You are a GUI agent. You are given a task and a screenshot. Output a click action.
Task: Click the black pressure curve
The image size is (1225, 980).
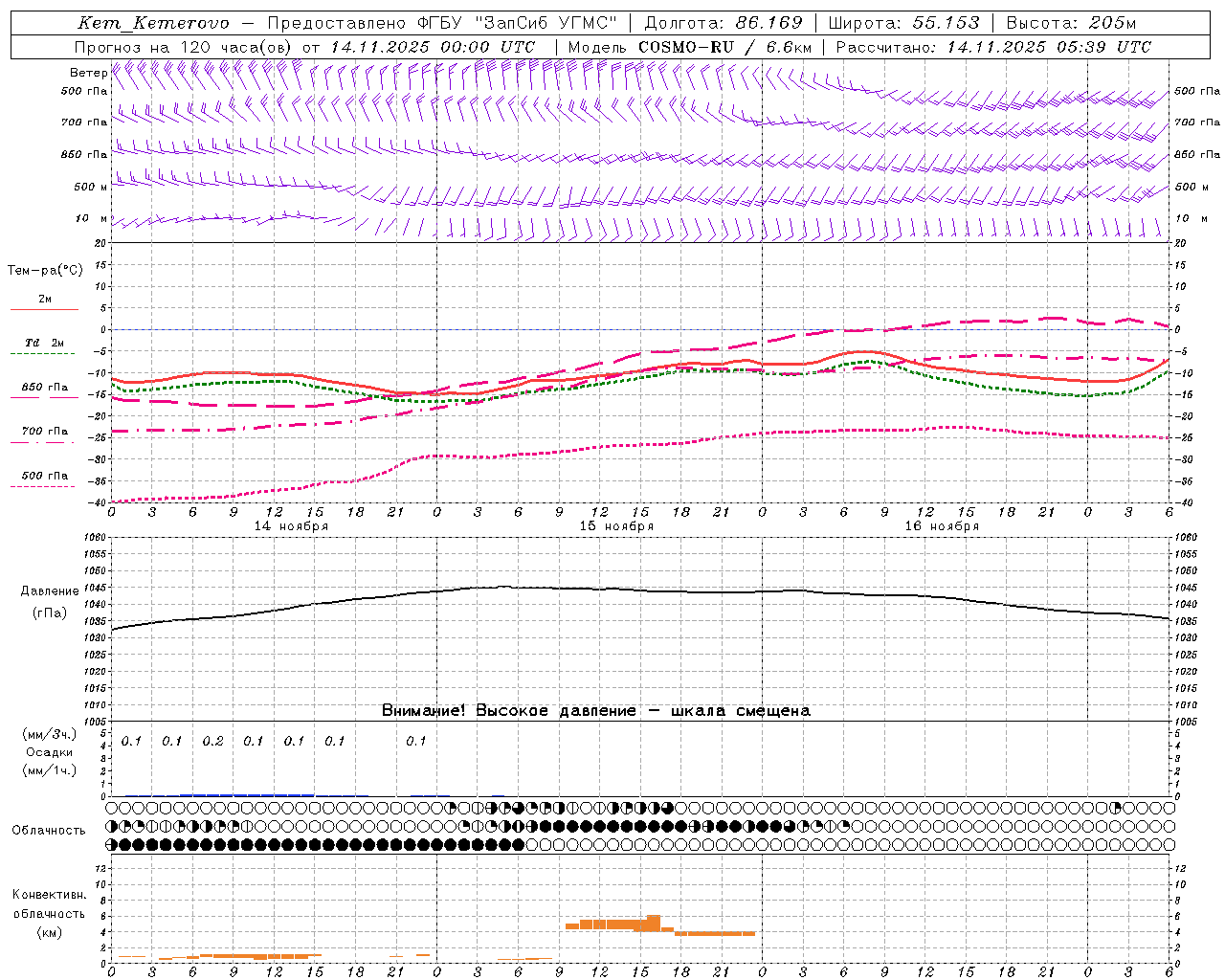(640, 590)
